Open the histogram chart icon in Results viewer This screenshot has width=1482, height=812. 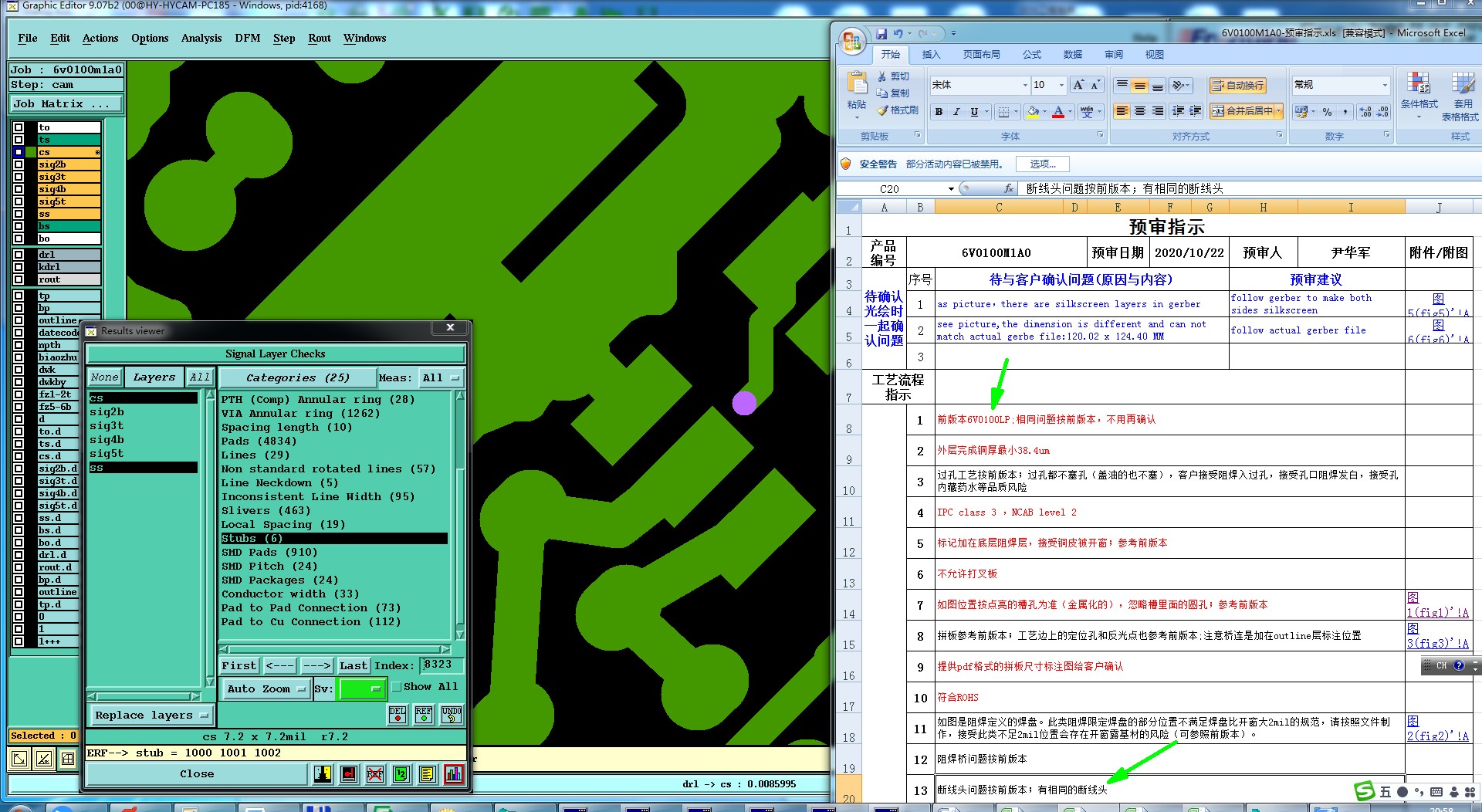[454, 773]
